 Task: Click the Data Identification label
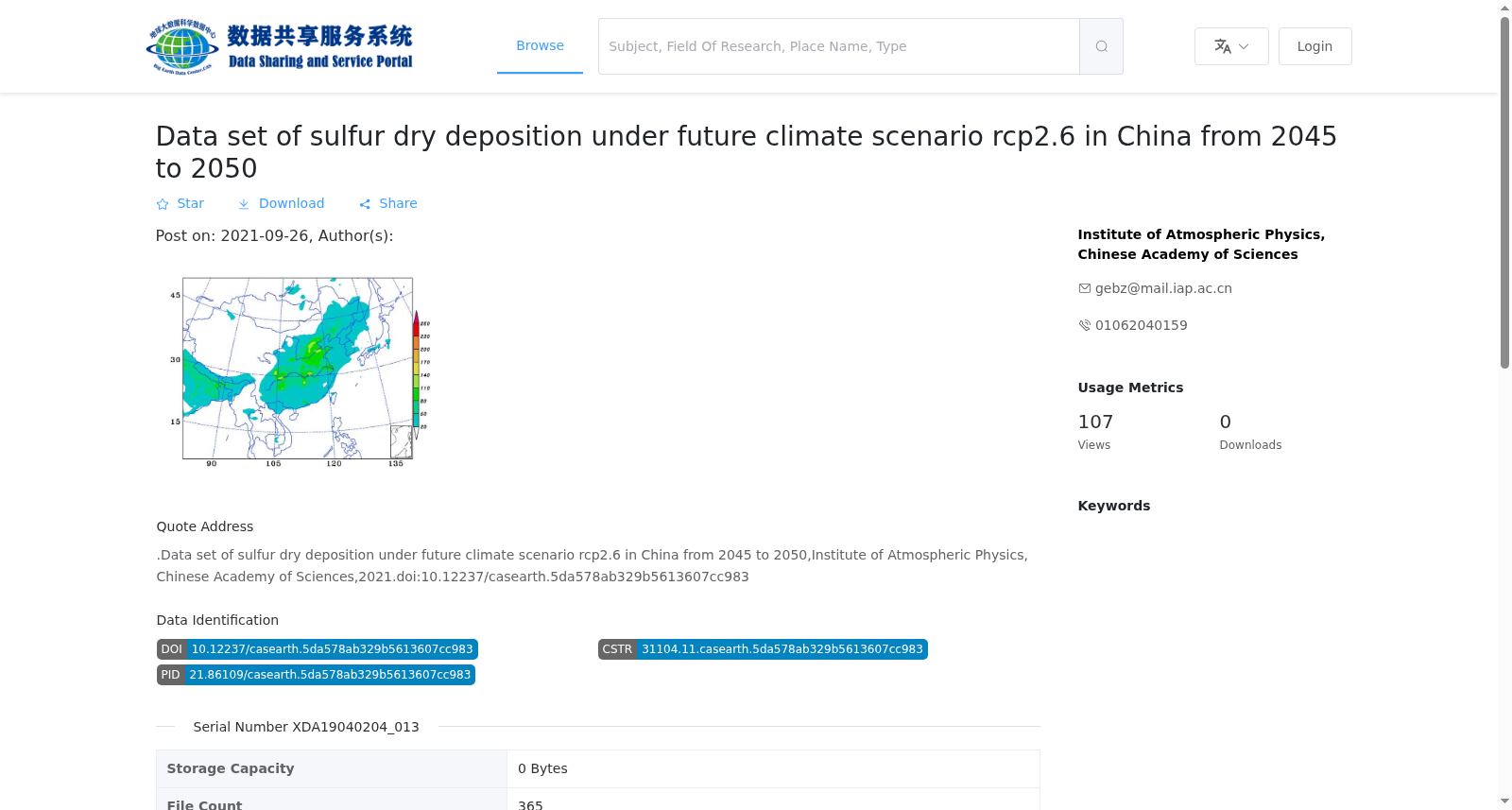[x=217, y=620]
